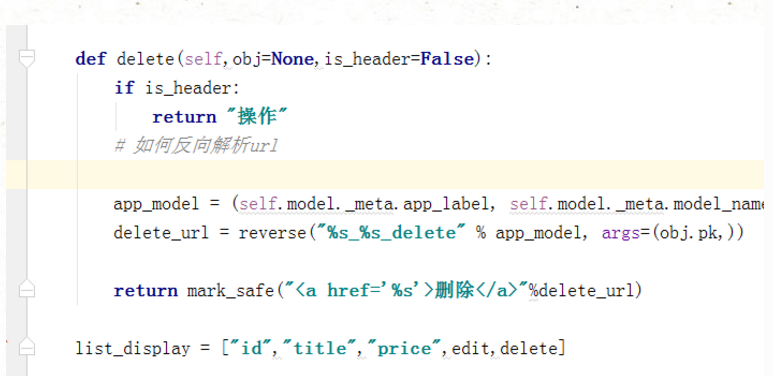
Task: Click 'edit' in the list_display list
Action: 470,348
